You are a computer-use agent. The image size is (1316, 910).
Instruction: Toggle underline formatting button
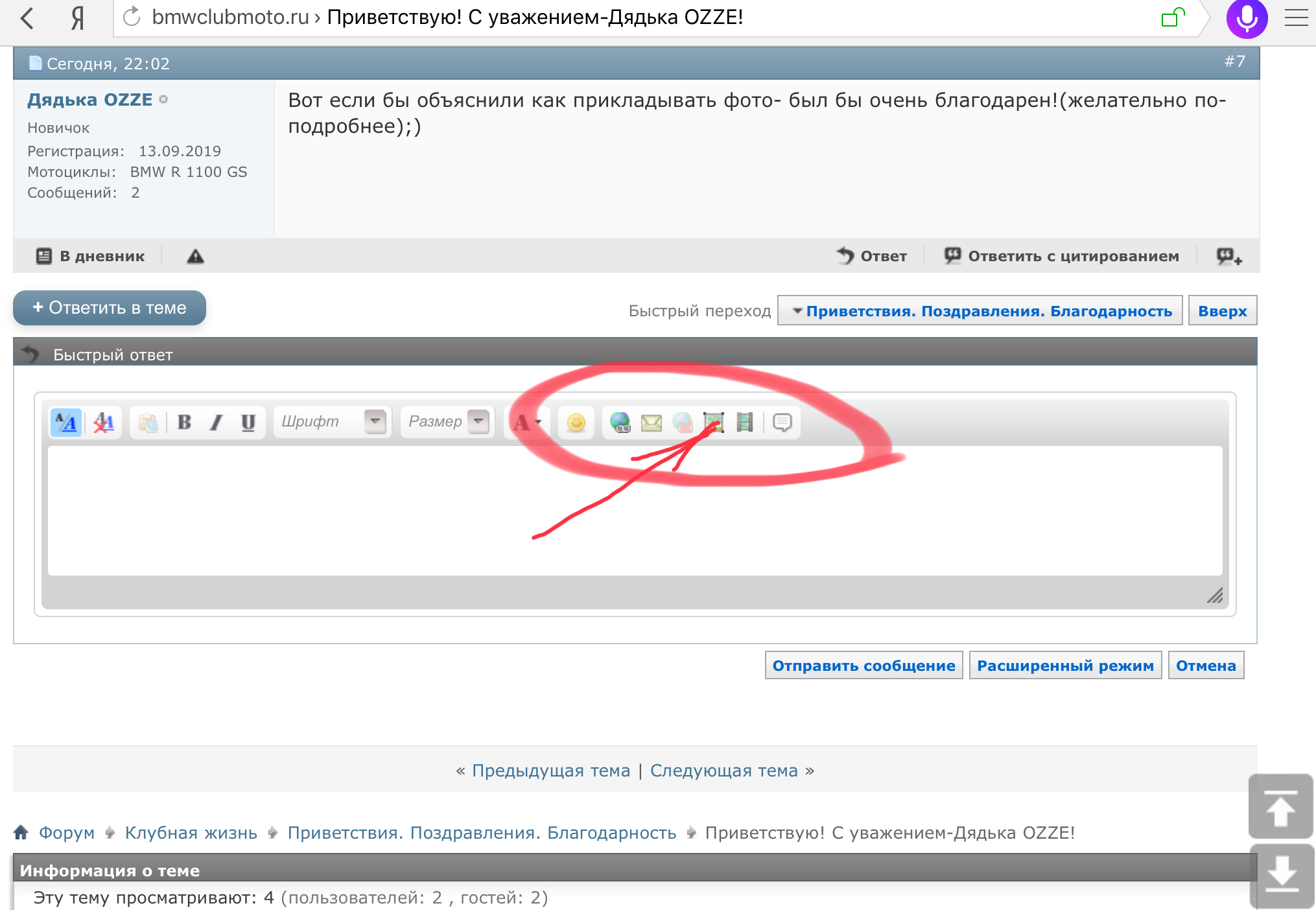[x=248, y=423]
